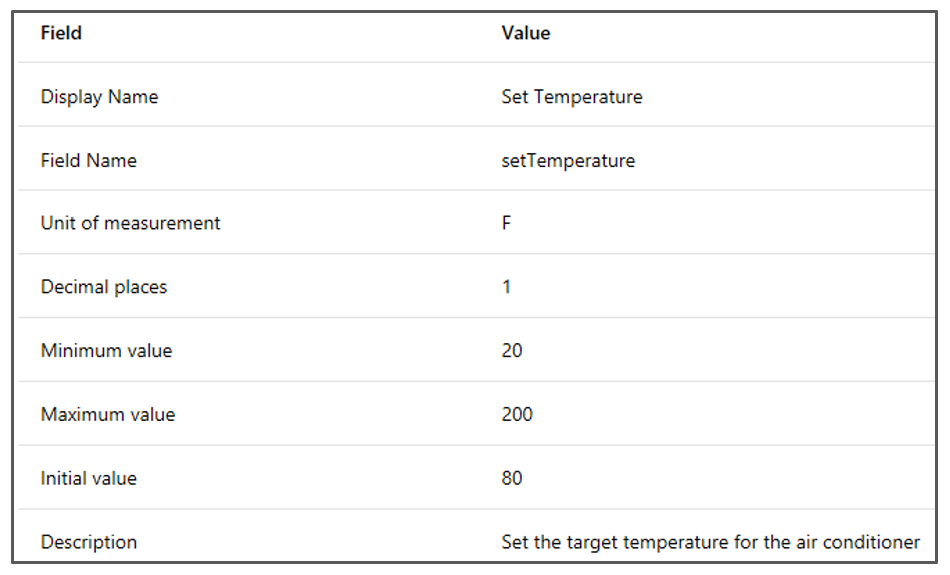Click the word Temperature in Display Name value
The image size is (950, 575).
[x=588, y=97]
